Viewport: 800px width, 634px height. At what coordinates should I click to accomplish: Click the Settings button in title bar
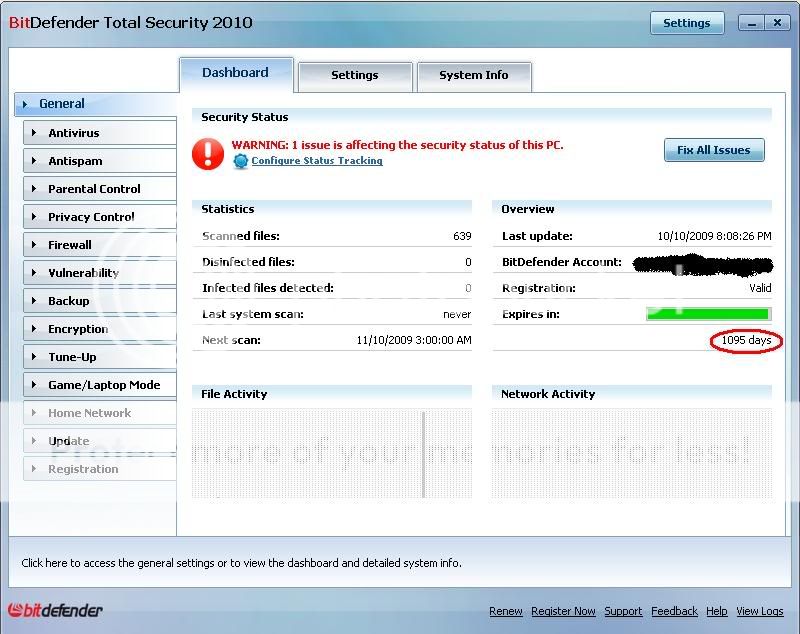[x=687, y=23]
